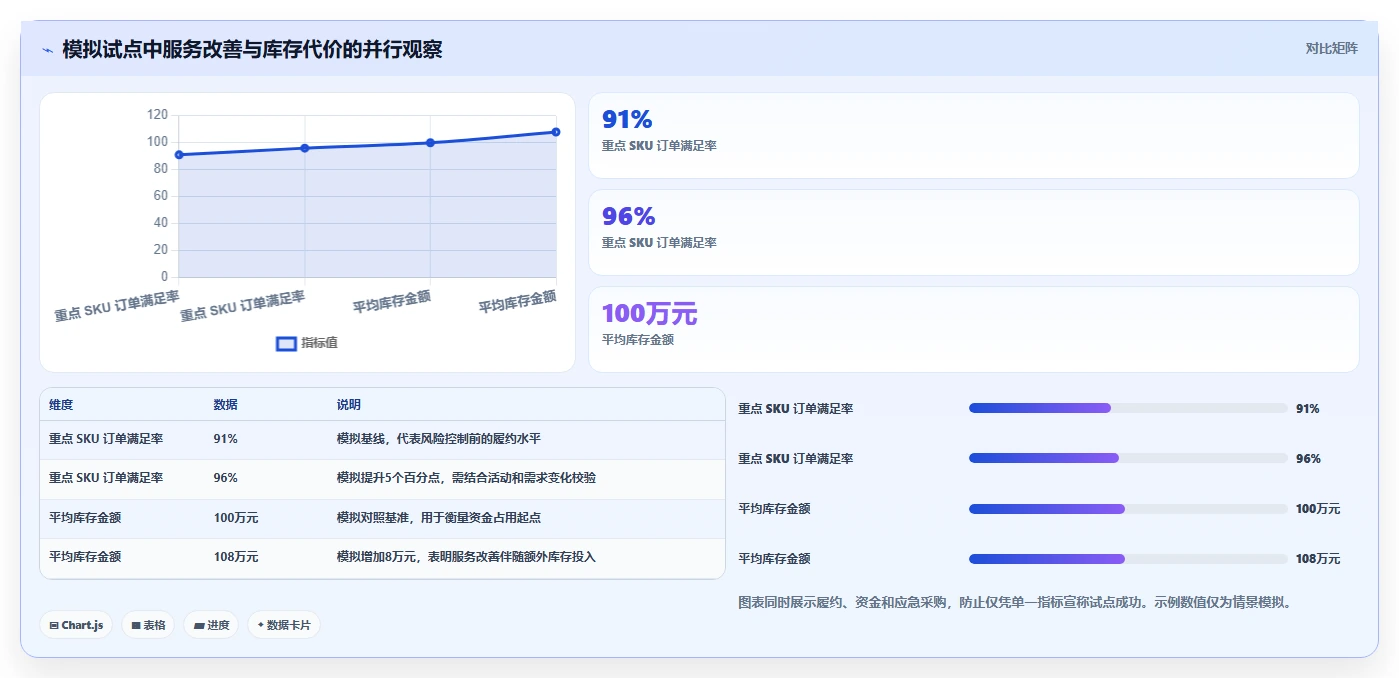This screenshot has width=1399, height=678.
Task: Click the panel title 模拟试点中服务改善与库存代价的并行观察
Action: (x=252, y=49)
